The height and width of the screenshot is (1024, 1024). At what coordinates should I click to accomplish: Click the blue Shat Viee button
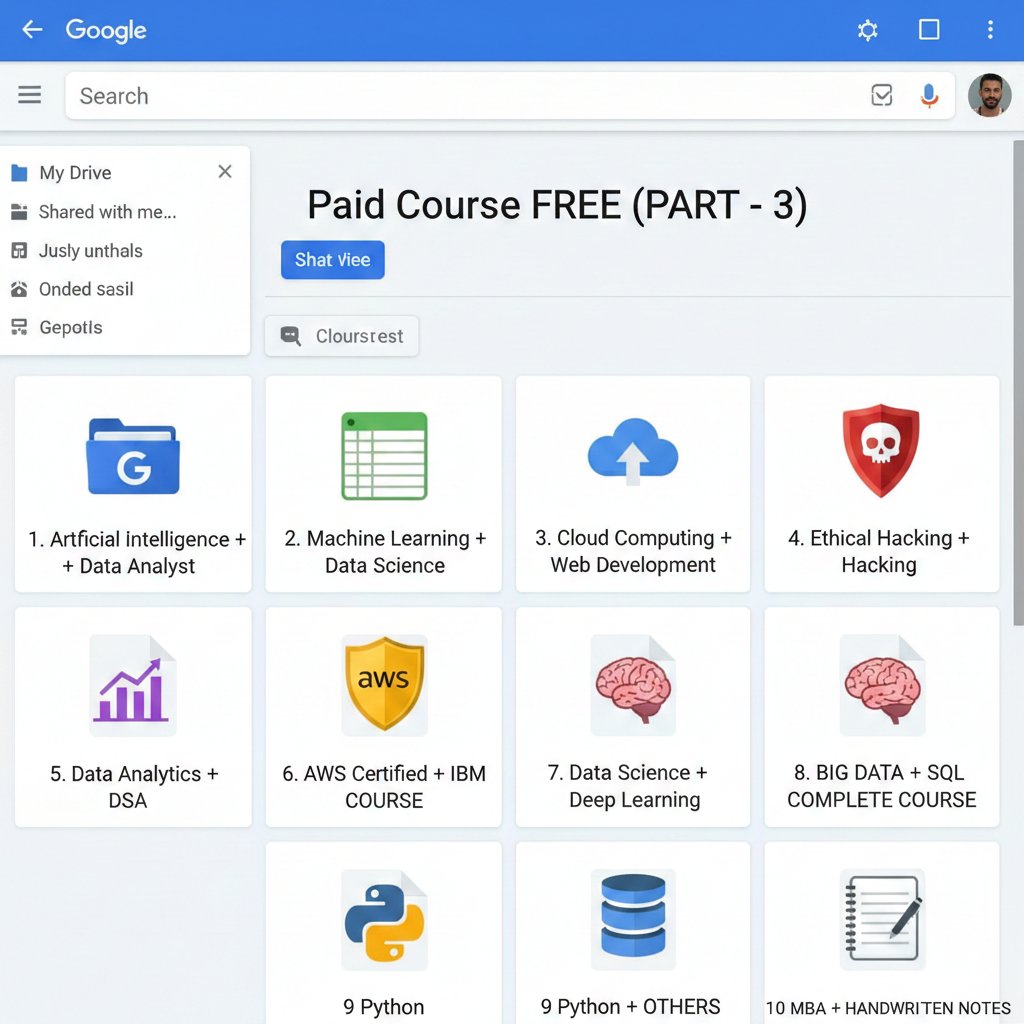click(332, 259)
